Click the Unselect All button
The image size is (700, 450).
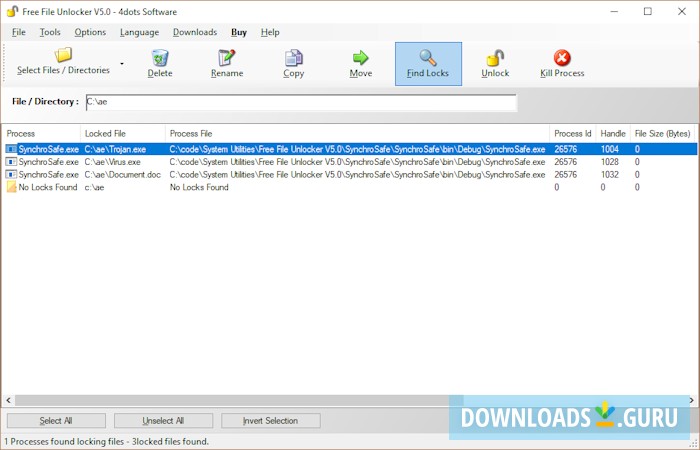click(x=163, y=421)
